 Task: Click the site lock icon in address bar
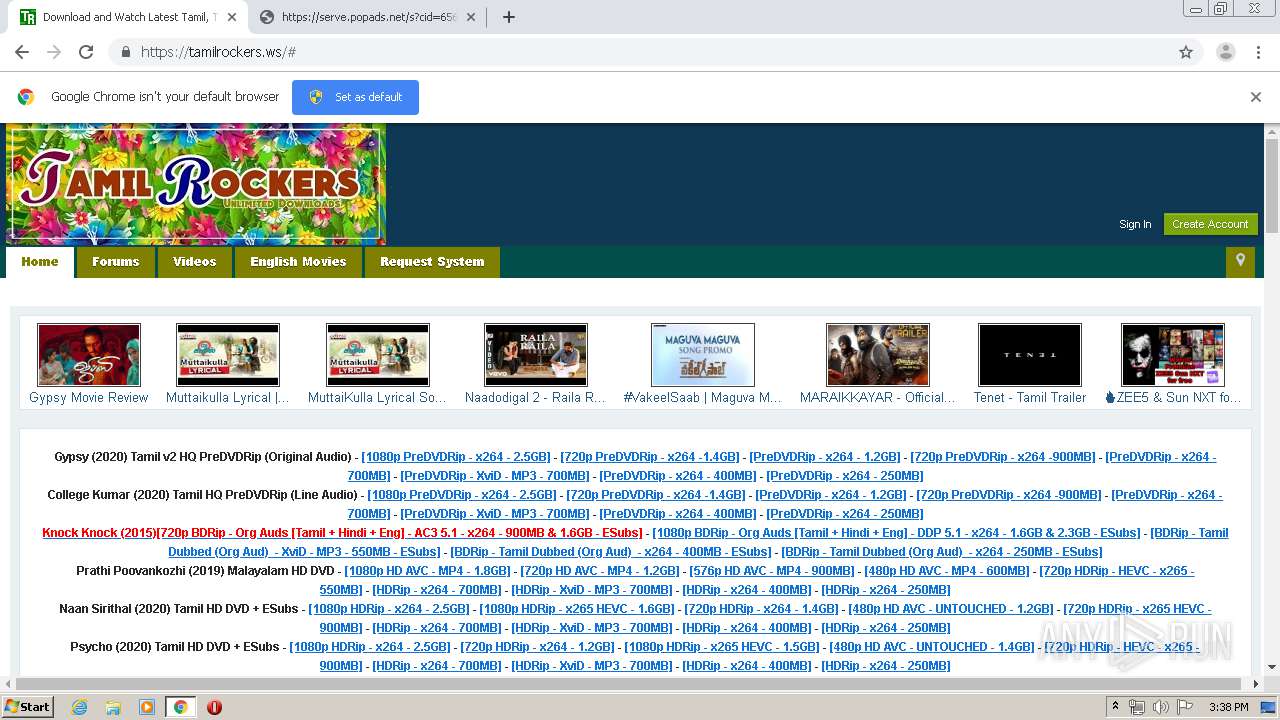tap(125, 52)
